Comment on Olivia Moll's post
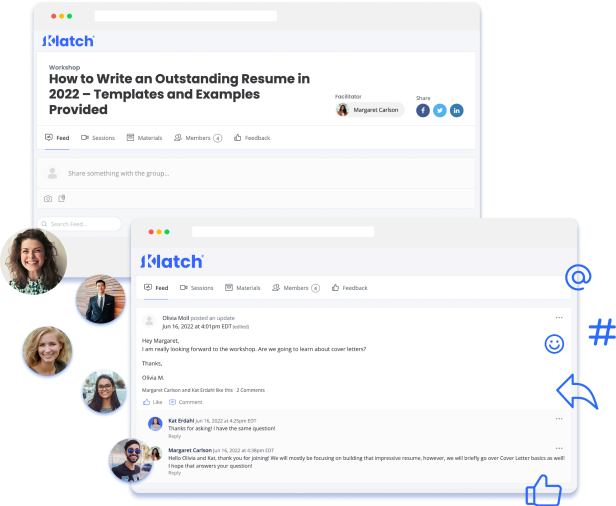616x506 pixels. (x=187, y=401)
